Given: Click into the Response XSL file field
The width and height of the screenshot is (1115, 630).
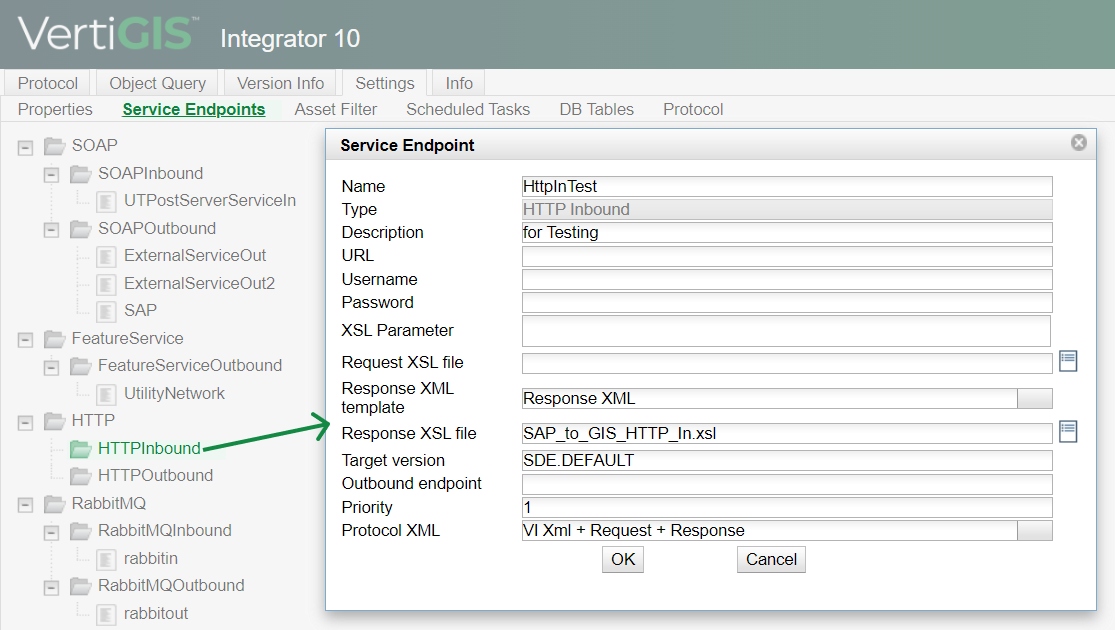Looking at the screenshot, I should tap(786, 433).
